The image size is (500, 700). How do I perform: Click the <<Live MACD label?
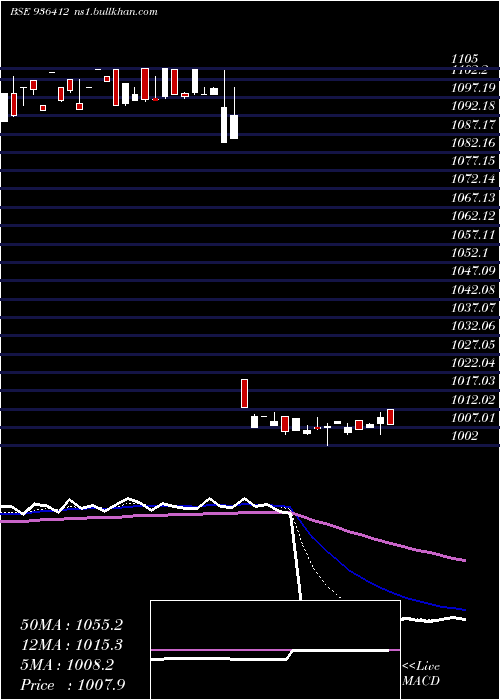pos(421,674)
